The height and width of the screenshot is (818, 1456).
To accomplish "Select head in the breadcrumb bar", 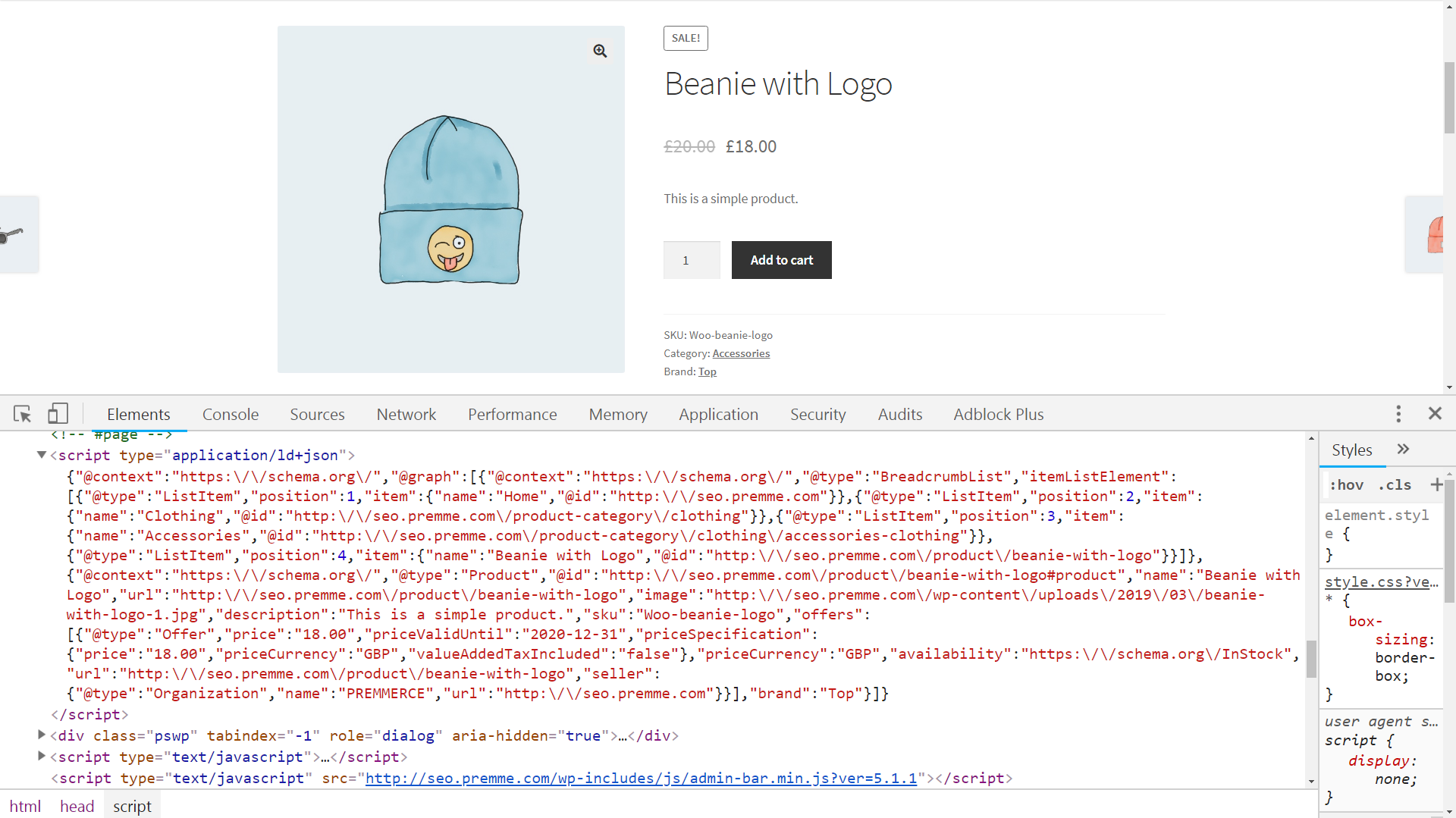I will coord(77,807).
